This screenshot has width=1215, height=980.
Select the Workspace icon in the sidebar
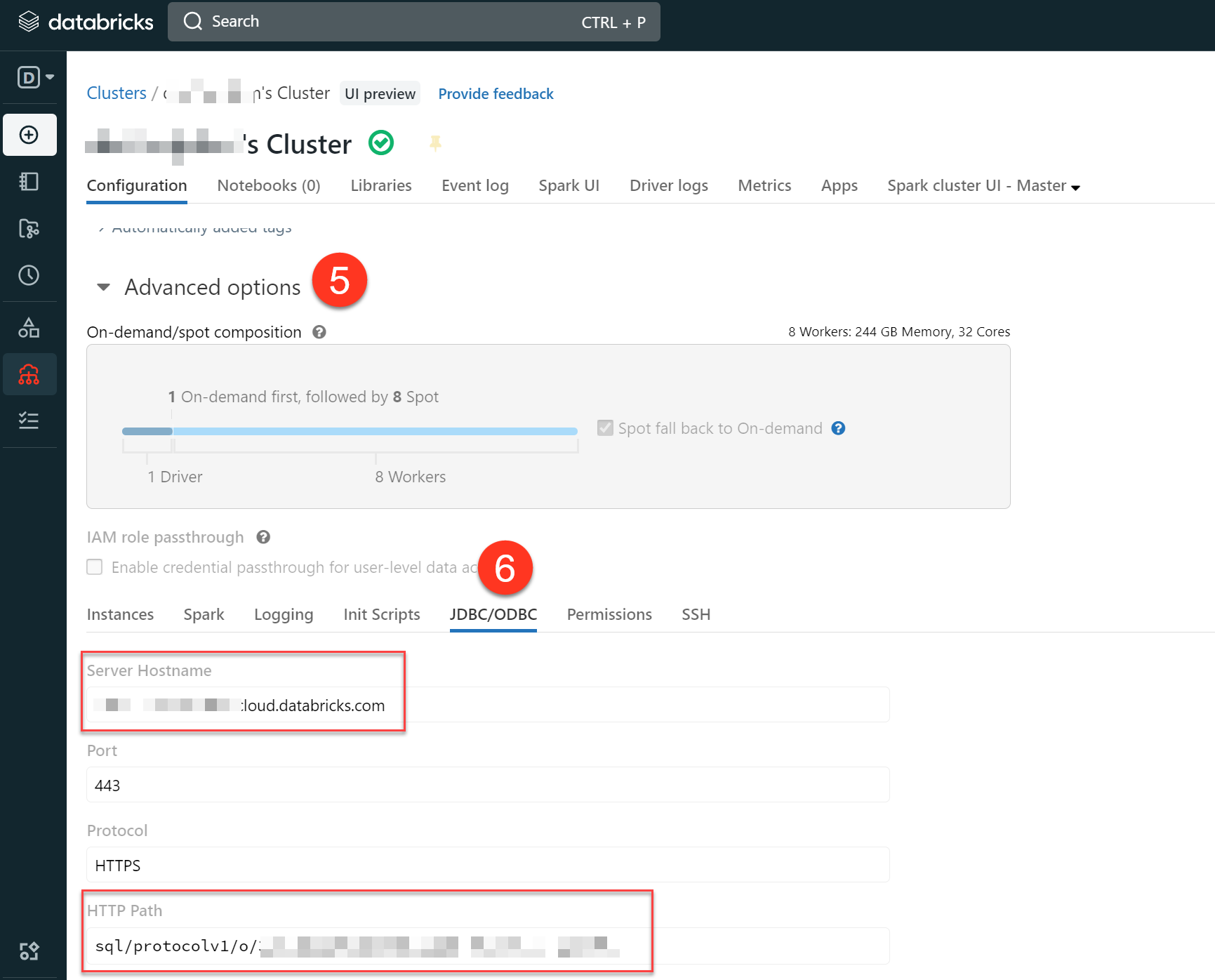(29, 181)
